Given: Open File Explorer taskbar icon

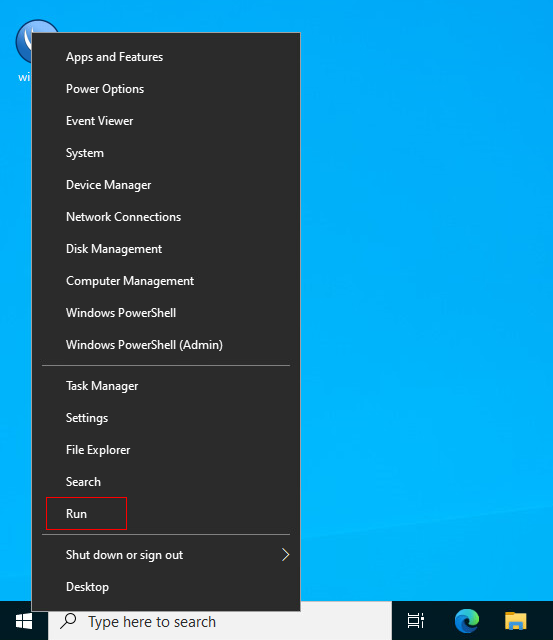Looking at the screenshot, I should coord(516,621).
